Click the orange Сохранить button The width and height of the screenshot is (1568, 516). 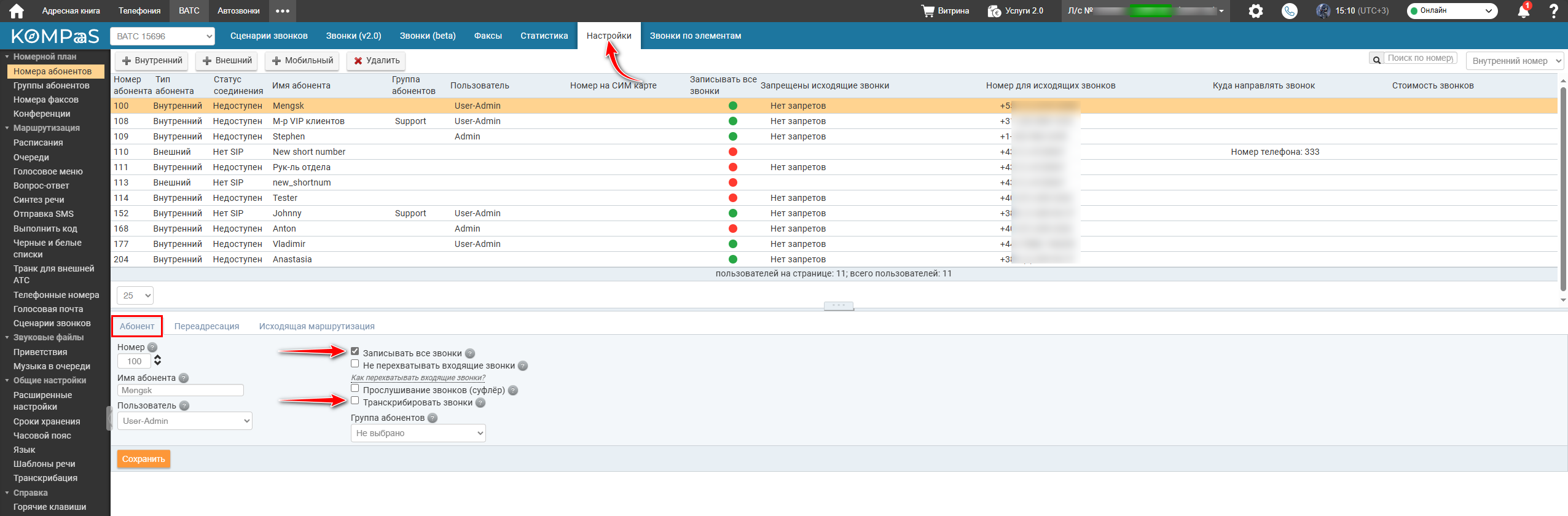point(144,459)
